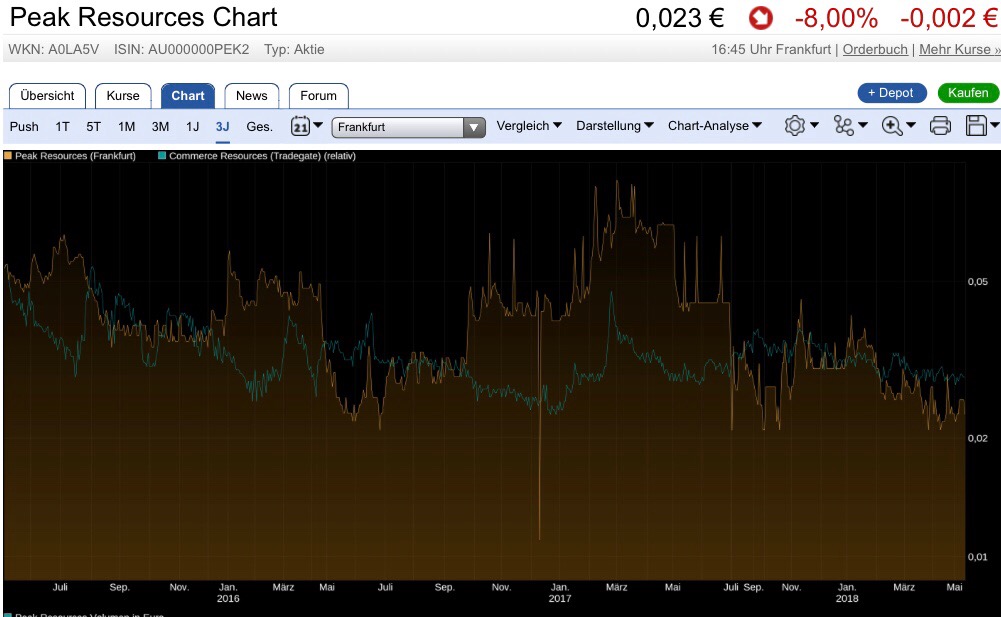
Task: Click Jan. 2016 on the time axis
Action: point(228,593)
